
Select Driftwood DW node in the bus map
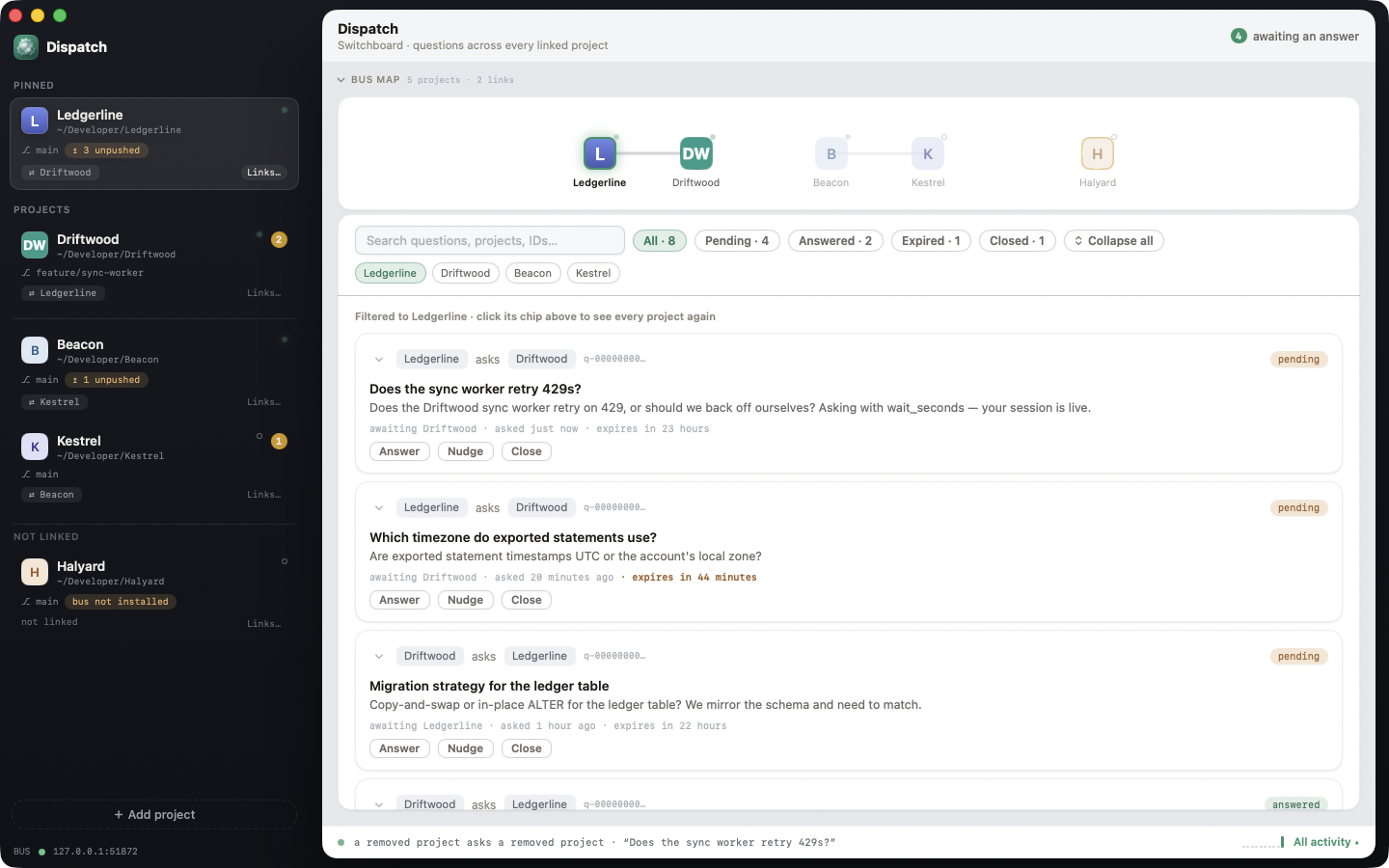[x=695, y=153]
